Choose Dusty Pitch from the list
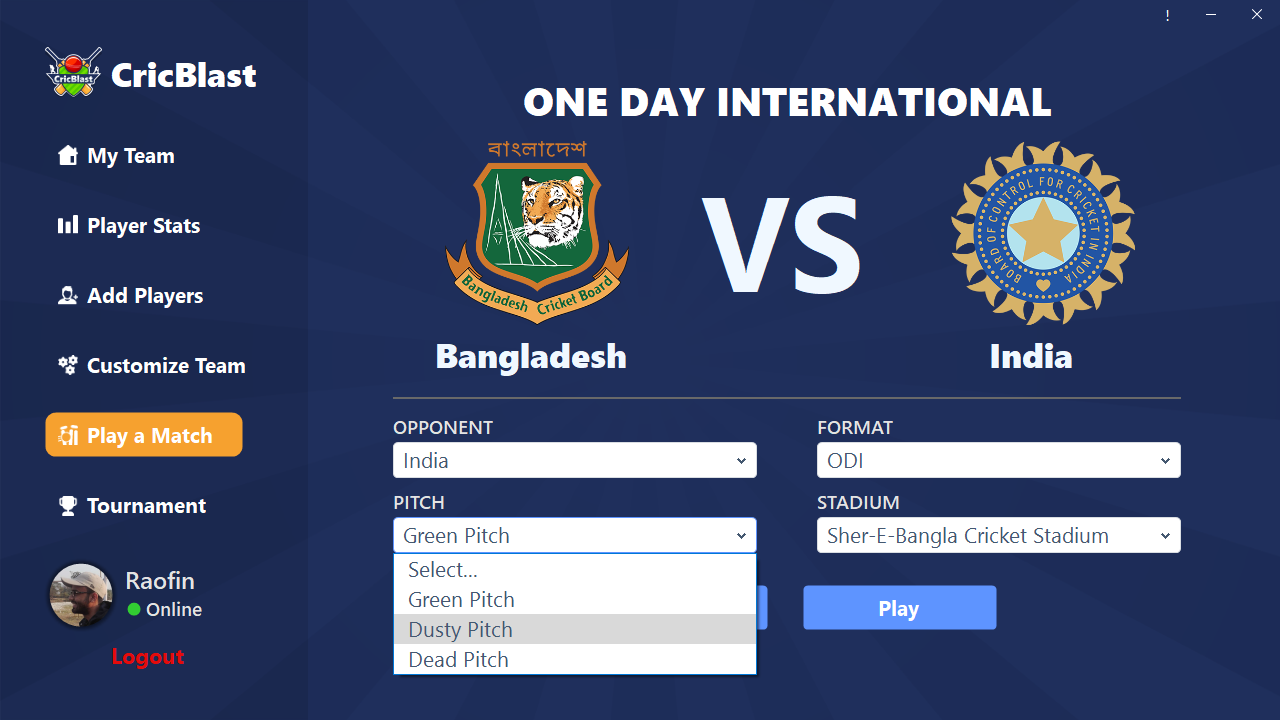This screenshot has height=720, width=1280. point(575,629)
